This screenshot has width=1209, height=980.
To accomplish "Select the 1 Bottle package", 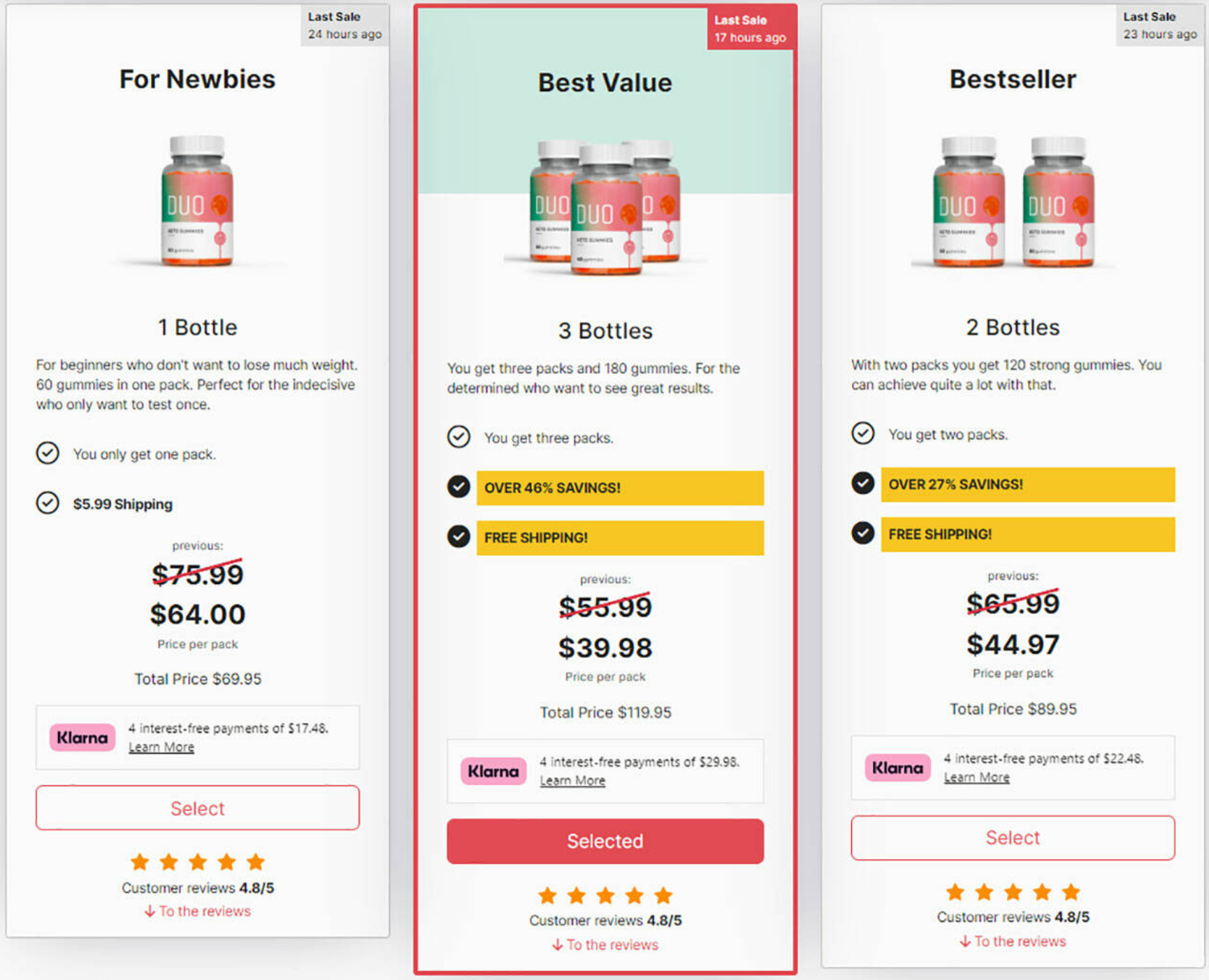I will (x=198, y=808).
